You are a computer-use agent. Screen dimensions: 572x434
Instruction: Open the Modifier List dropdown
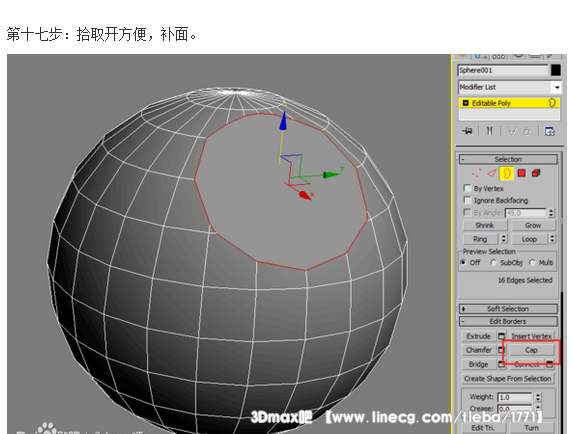click(x=557, y=87)
